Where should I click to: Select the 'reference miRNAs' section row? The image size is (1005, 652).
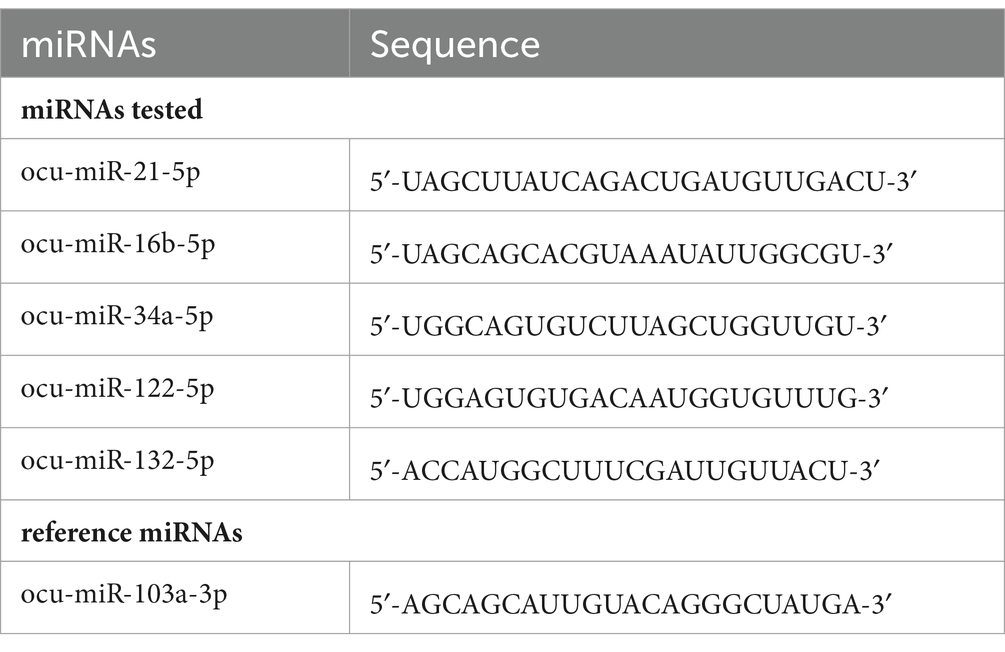pyautogui.click(x=502, y=531)
